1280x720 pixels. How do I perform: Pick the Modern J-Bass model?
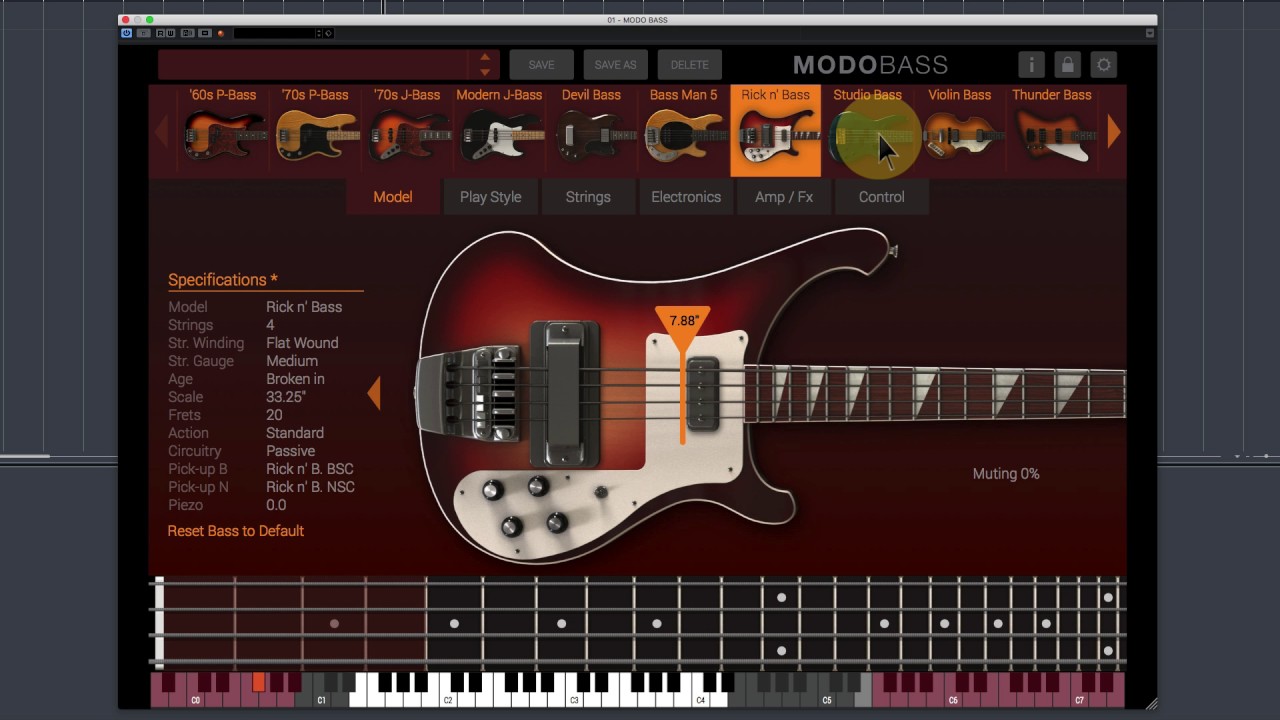[499, 131]
